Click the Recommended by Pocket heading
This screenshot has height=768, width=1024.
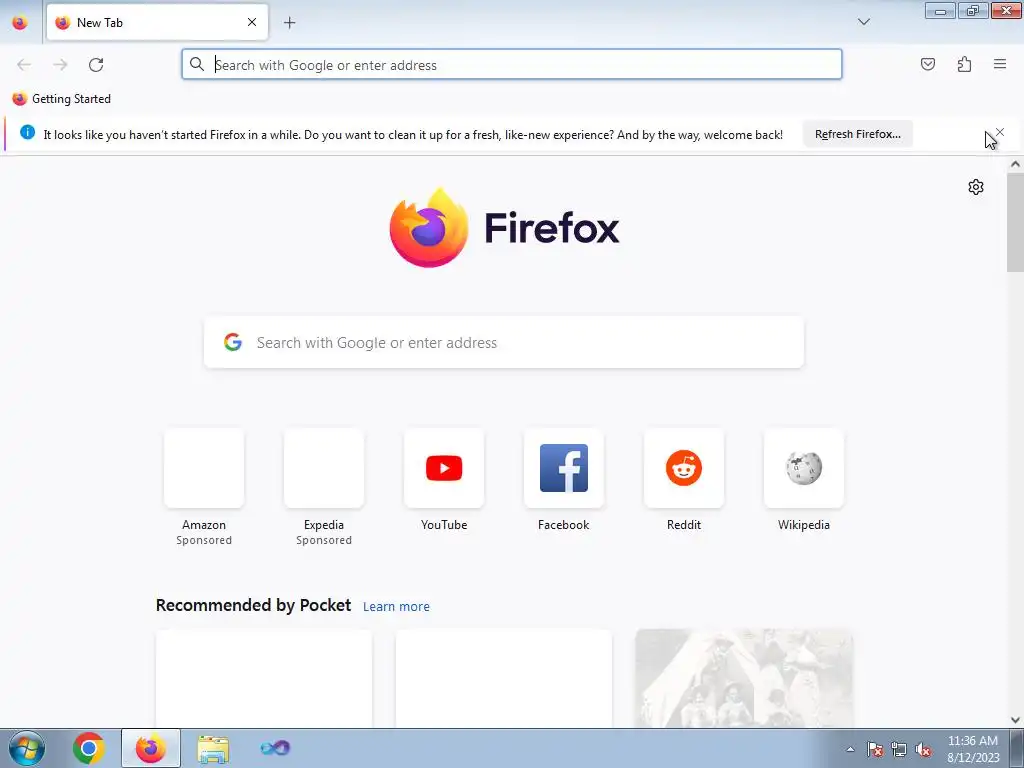[253, 605]
